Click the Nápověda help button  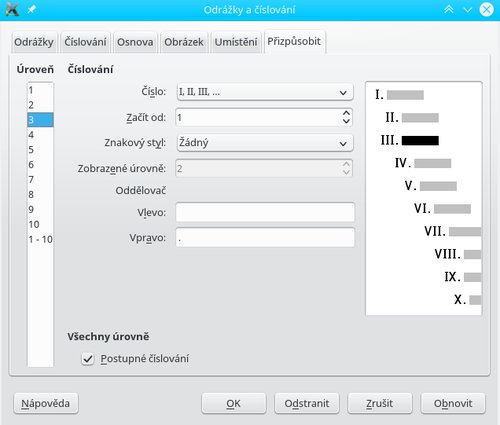point(46,403)
